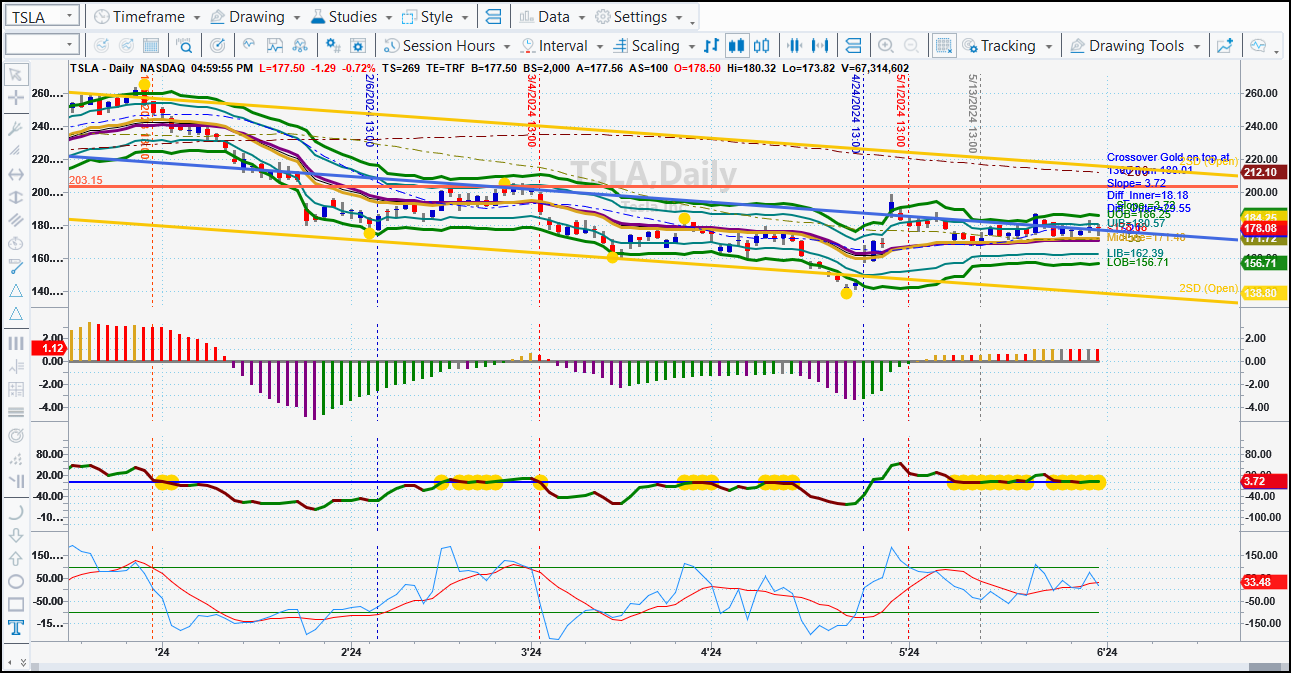This screenshot has height=673, width=1291.
Task: Click the magnifier scan icon in second toolbar
Action: (x=185, y=45)
